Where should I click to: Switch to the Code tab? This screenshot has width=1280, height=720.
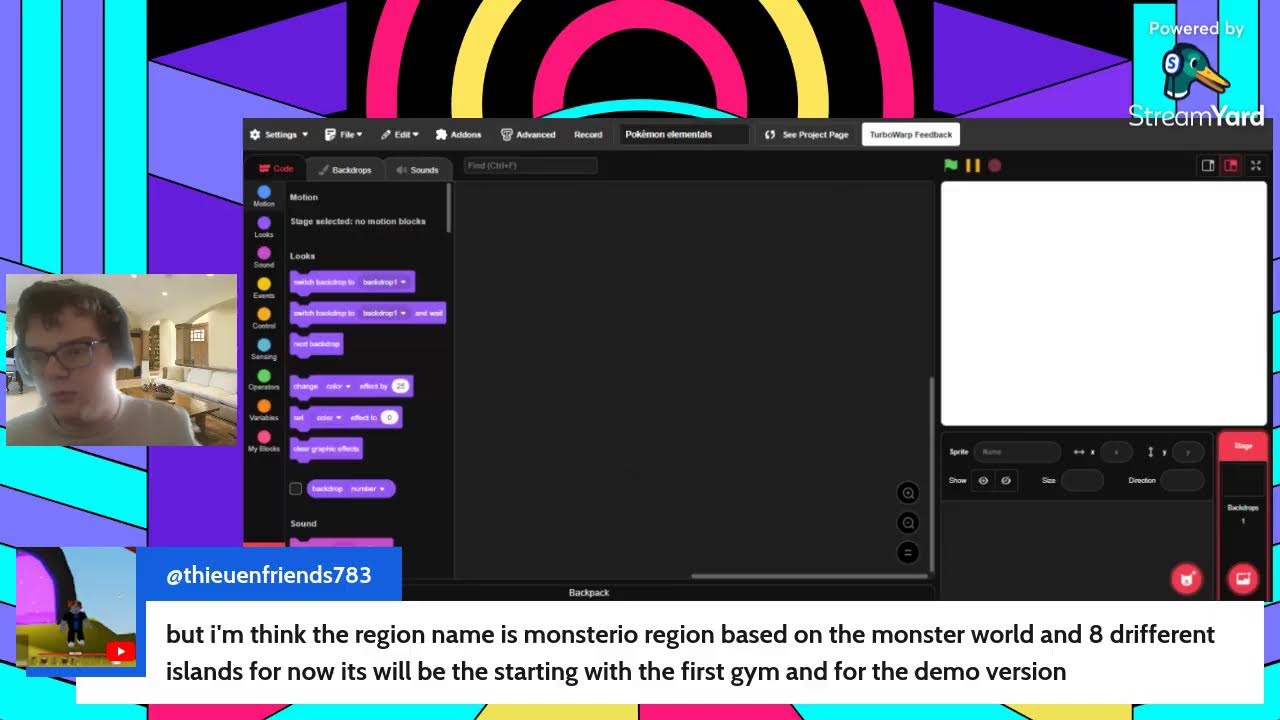coord(276,169)
